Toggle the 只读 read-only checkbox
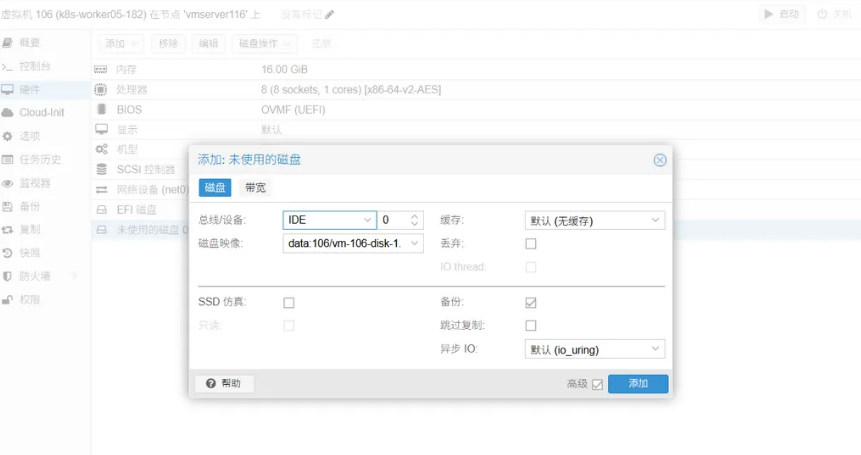The image size is (861, 455). click(289, 326)
